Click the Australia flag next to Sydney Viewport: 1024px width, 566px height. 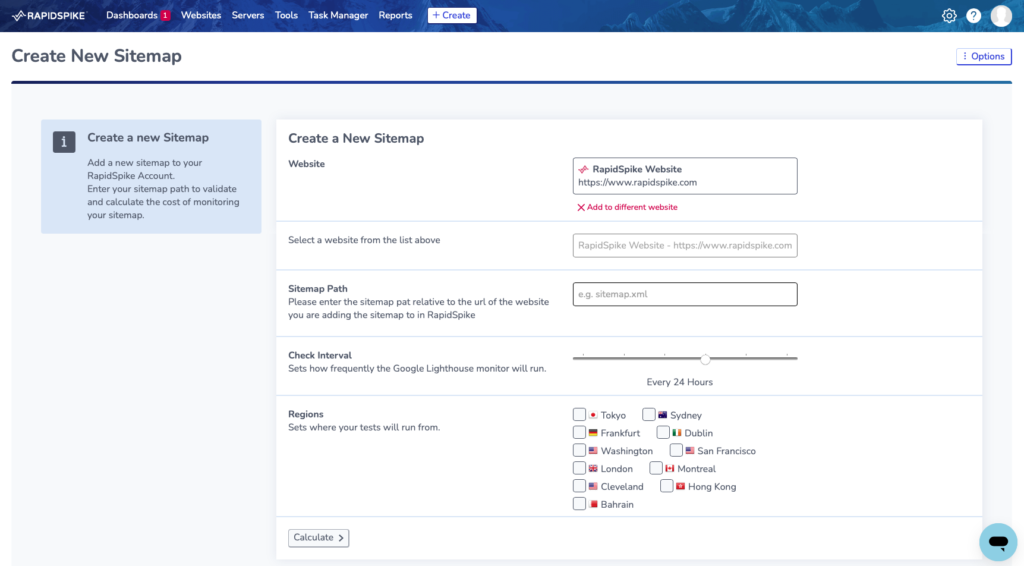click(662, 415)
